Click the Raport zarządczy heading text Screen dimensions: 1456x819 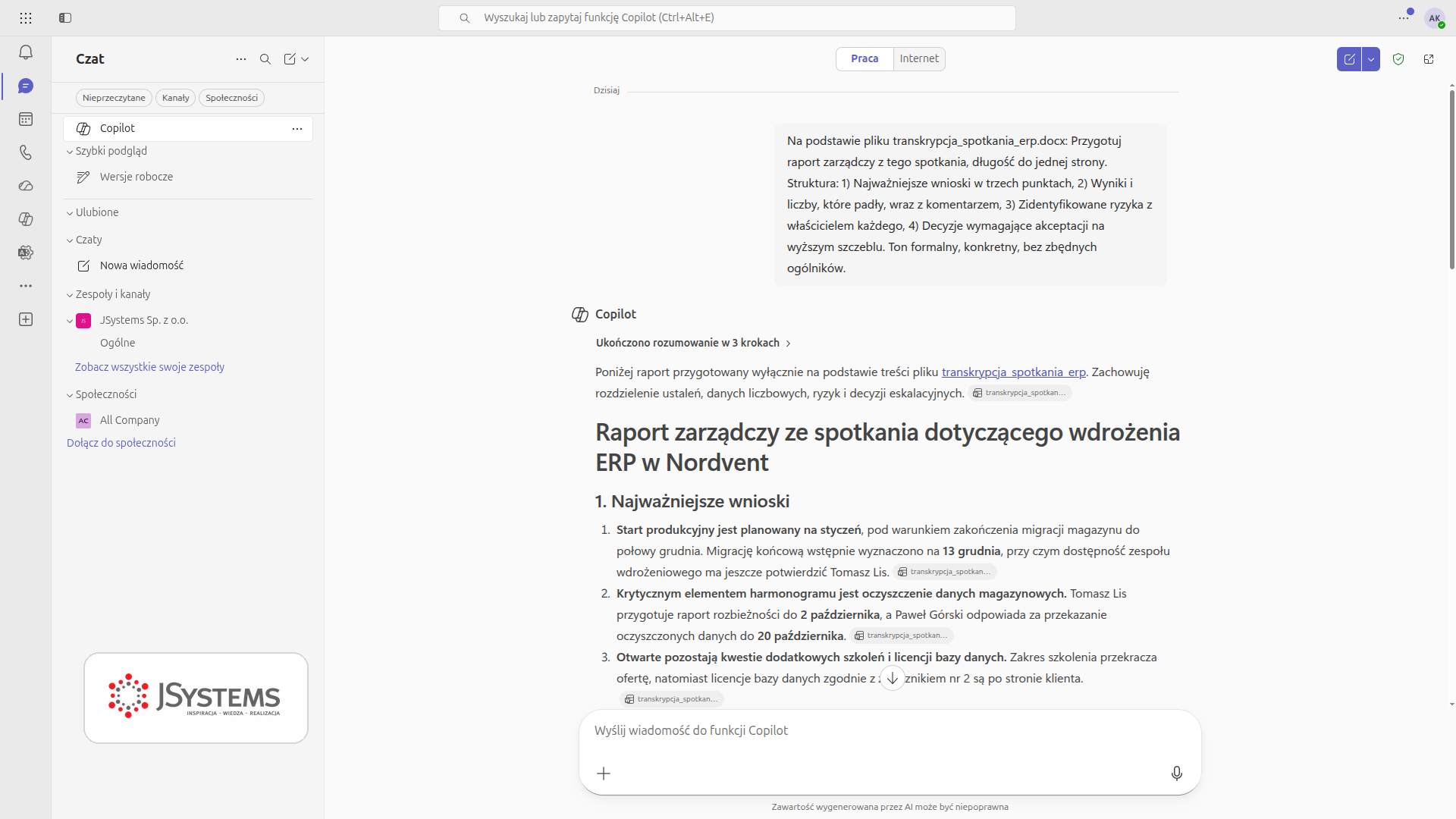(x=887, y=447)
